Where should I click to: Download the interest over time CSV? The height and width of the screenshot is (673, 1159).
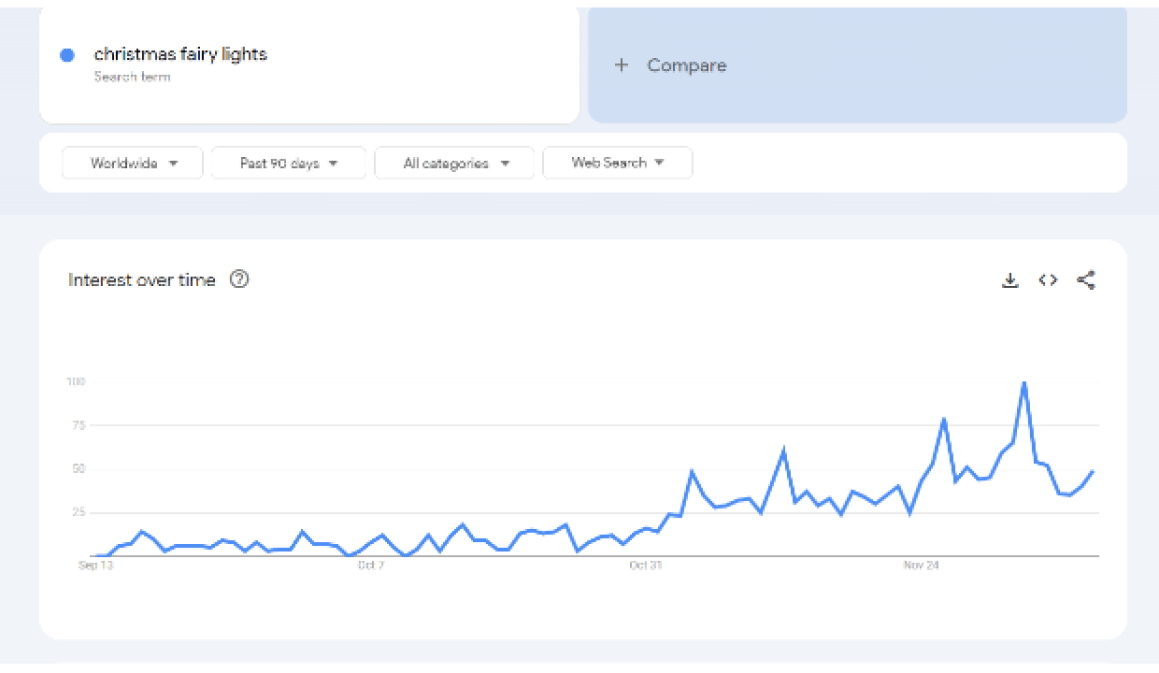click(x=1010, y=281)
